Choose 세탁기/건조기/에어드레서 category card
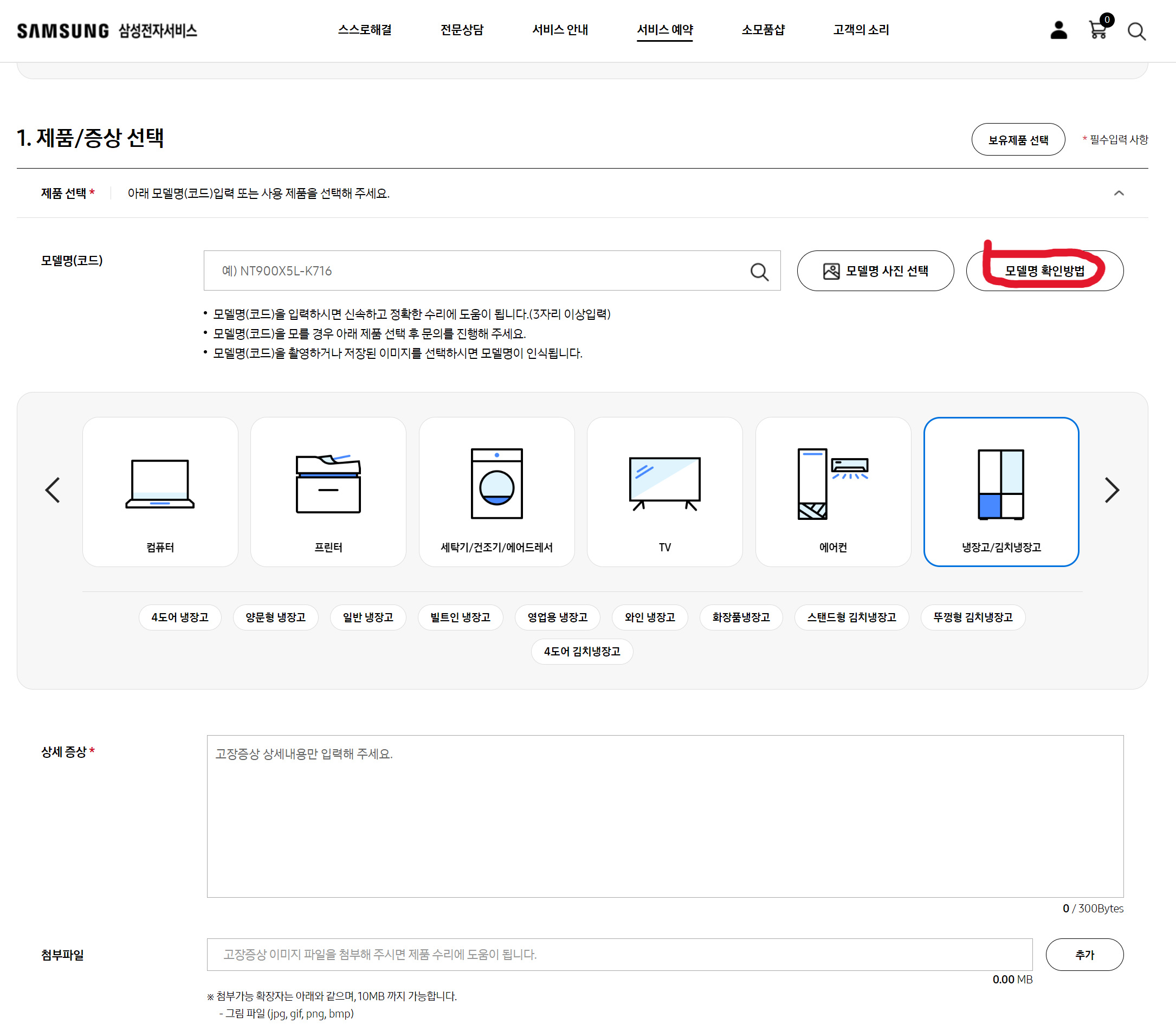The image size is (1176, 1030). pyautogui.click(x=496, y=492)
